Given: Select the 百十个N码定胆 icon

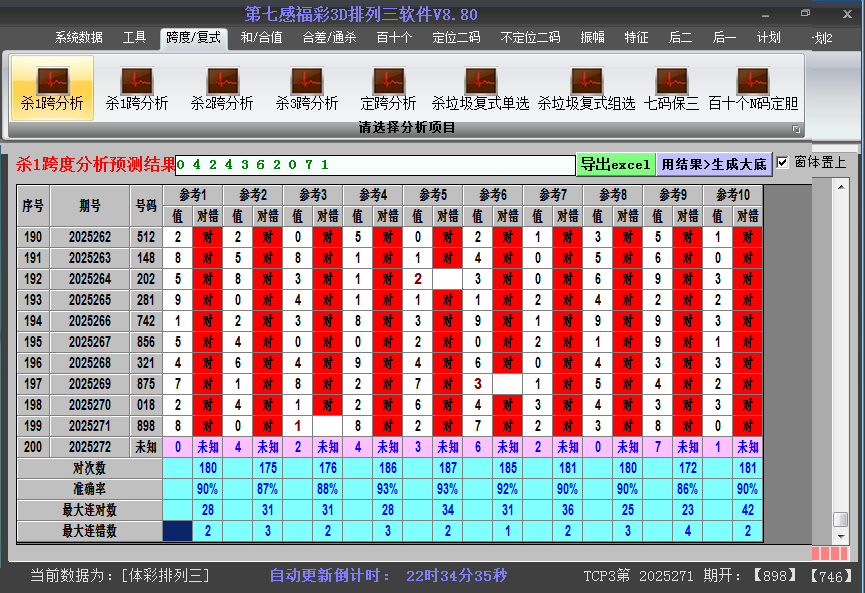Looking at the screenshot, I should click(753, 88).
